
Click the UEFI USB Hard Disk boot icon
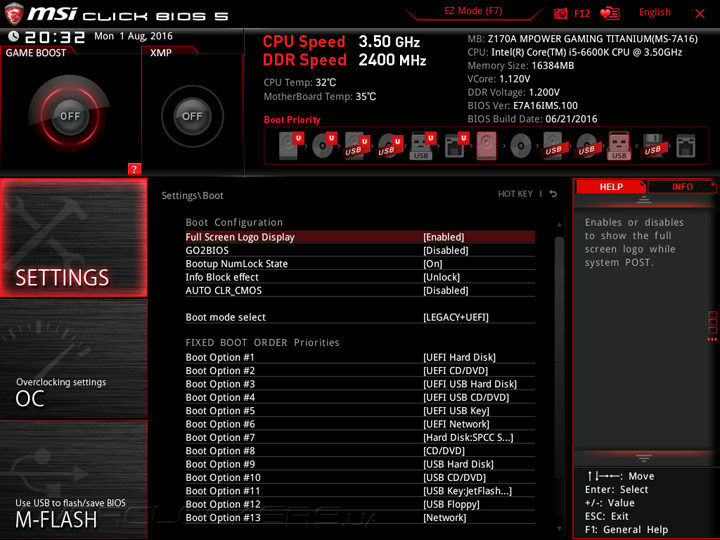(357, 146)
